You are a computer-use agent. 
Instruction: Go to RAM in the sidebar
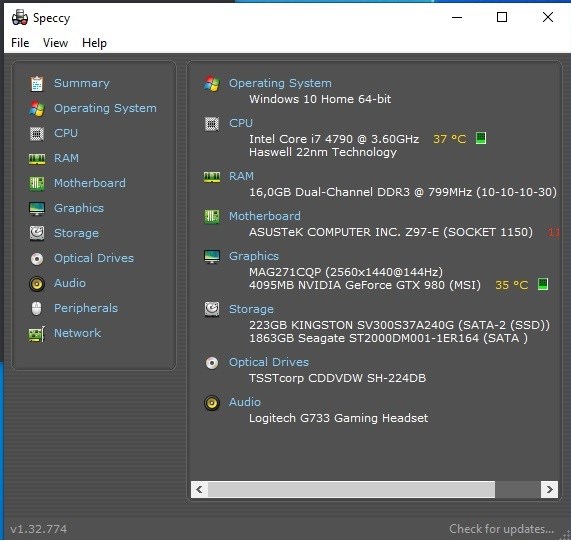pos(66,158)
